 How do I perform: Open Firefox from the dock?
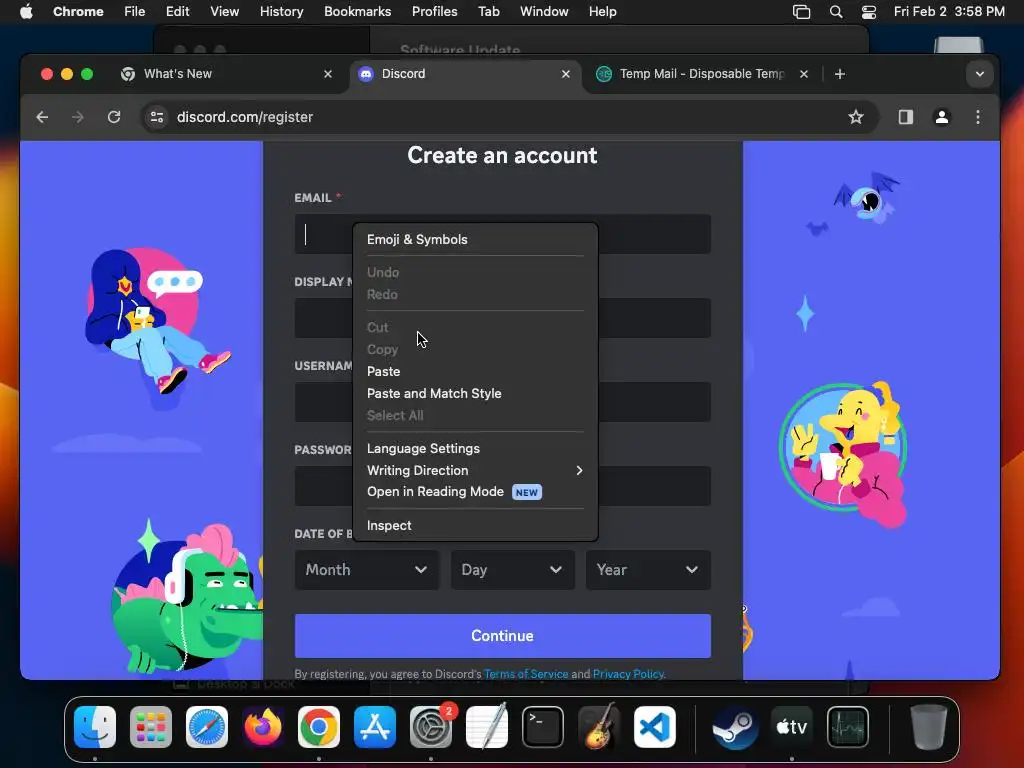pos(263,727)
